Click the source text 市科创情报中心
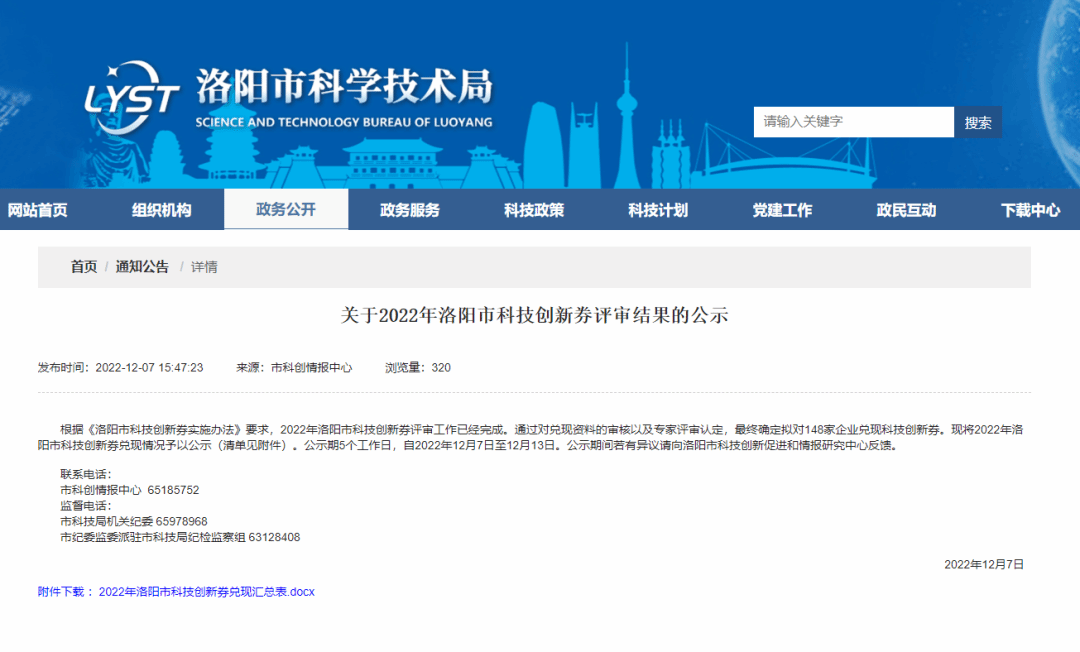1080x652 pixels. tap(311, 368)
